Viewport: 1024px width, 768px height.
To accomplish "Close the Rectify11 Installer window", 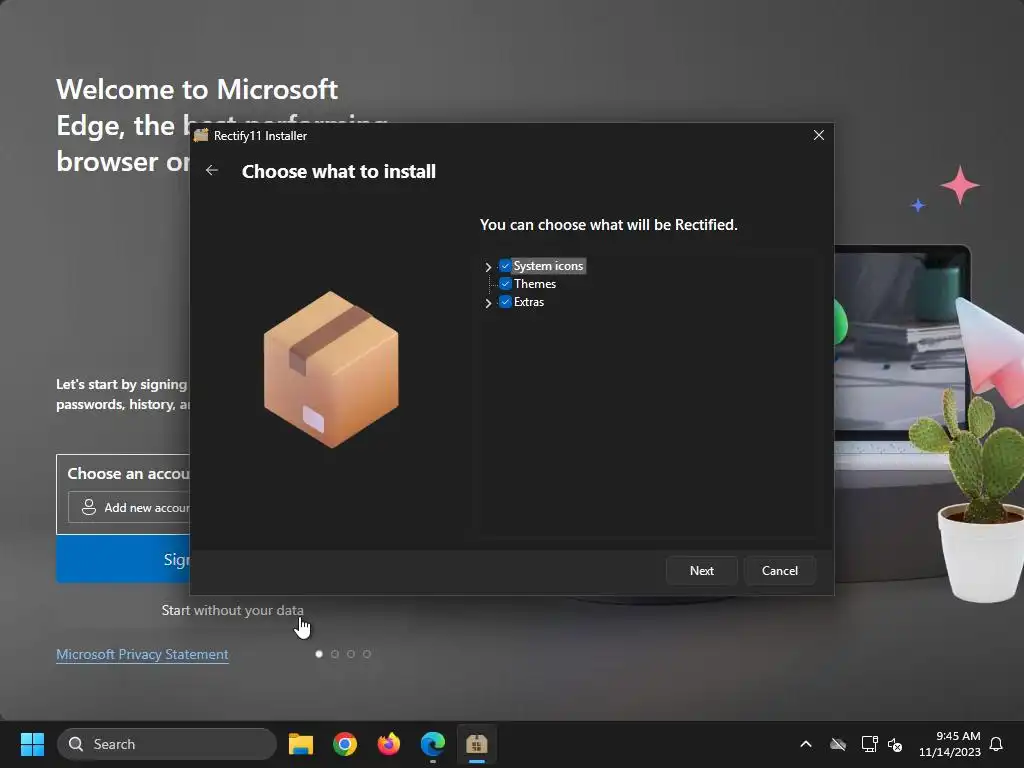I will tap(818, 135).
